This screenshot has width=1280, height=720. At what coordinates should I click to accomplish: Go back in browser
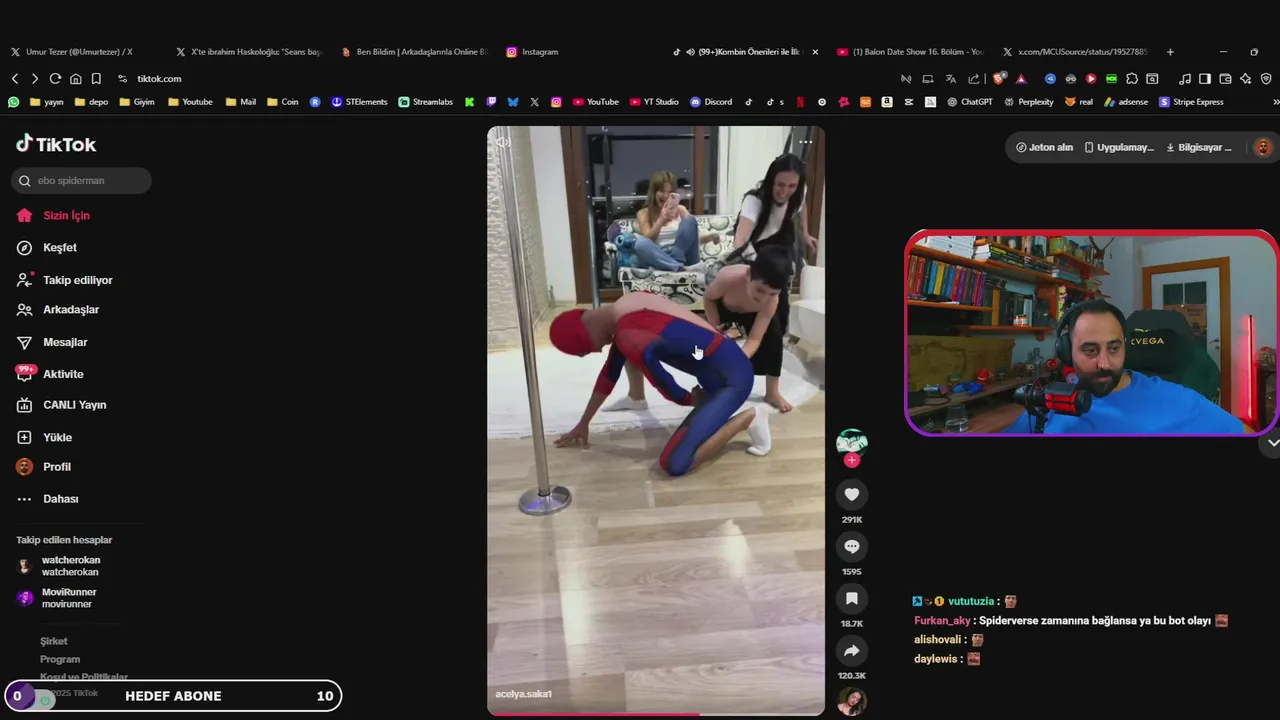(15, 78)
